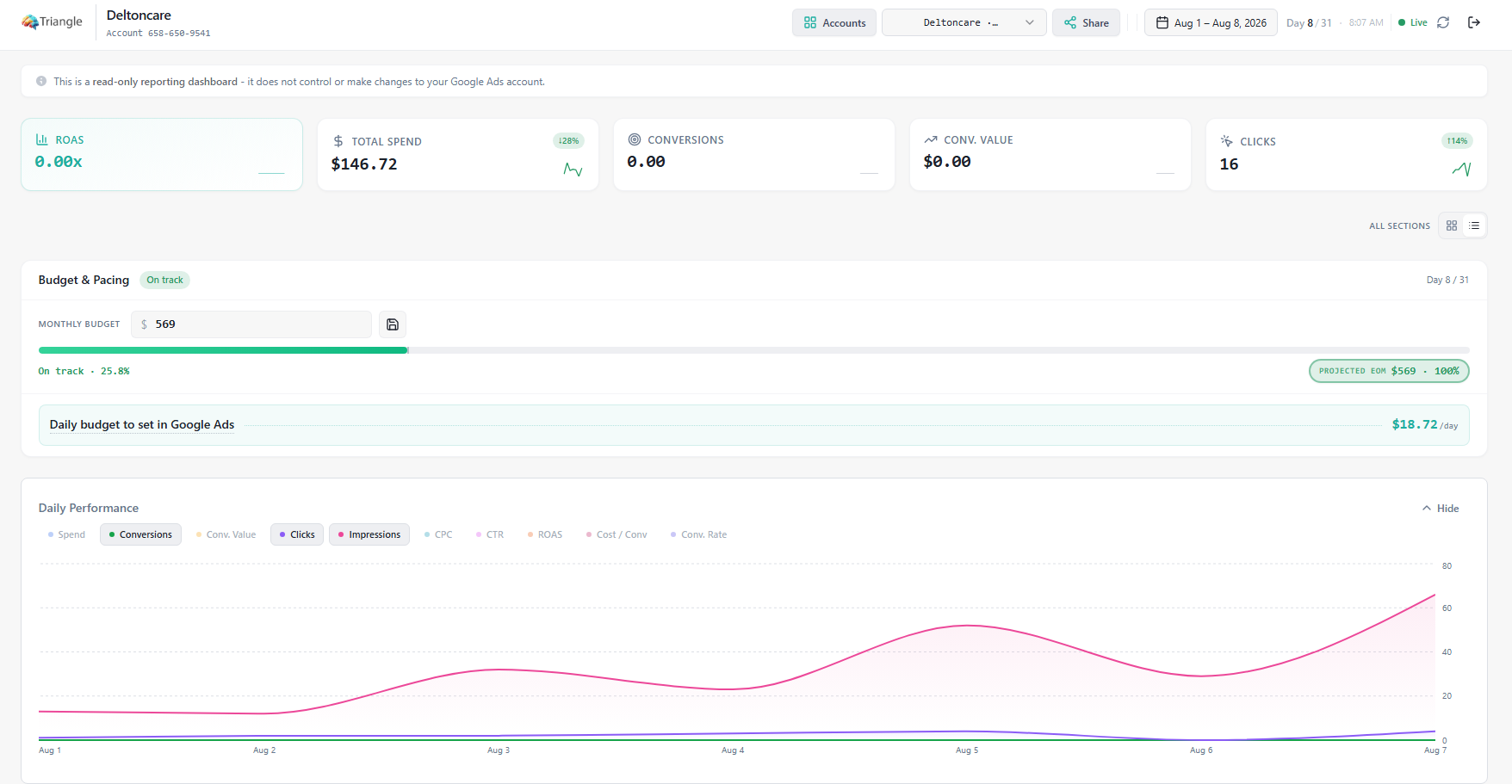The width and height of the screenshot is (1512, 784).
Task: Click the Live status indicator
Action: (1413, 22)
